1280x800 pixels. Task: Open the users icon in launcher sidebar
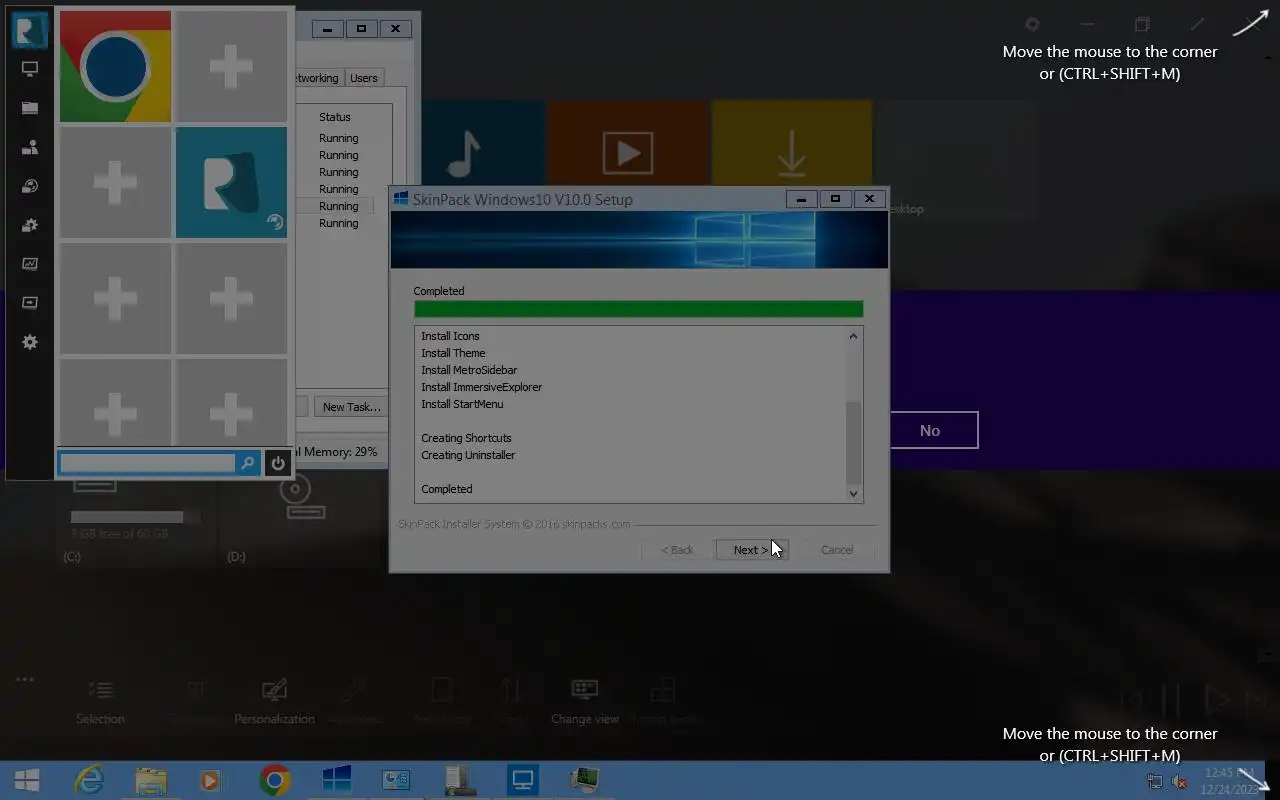click(30, 147)
